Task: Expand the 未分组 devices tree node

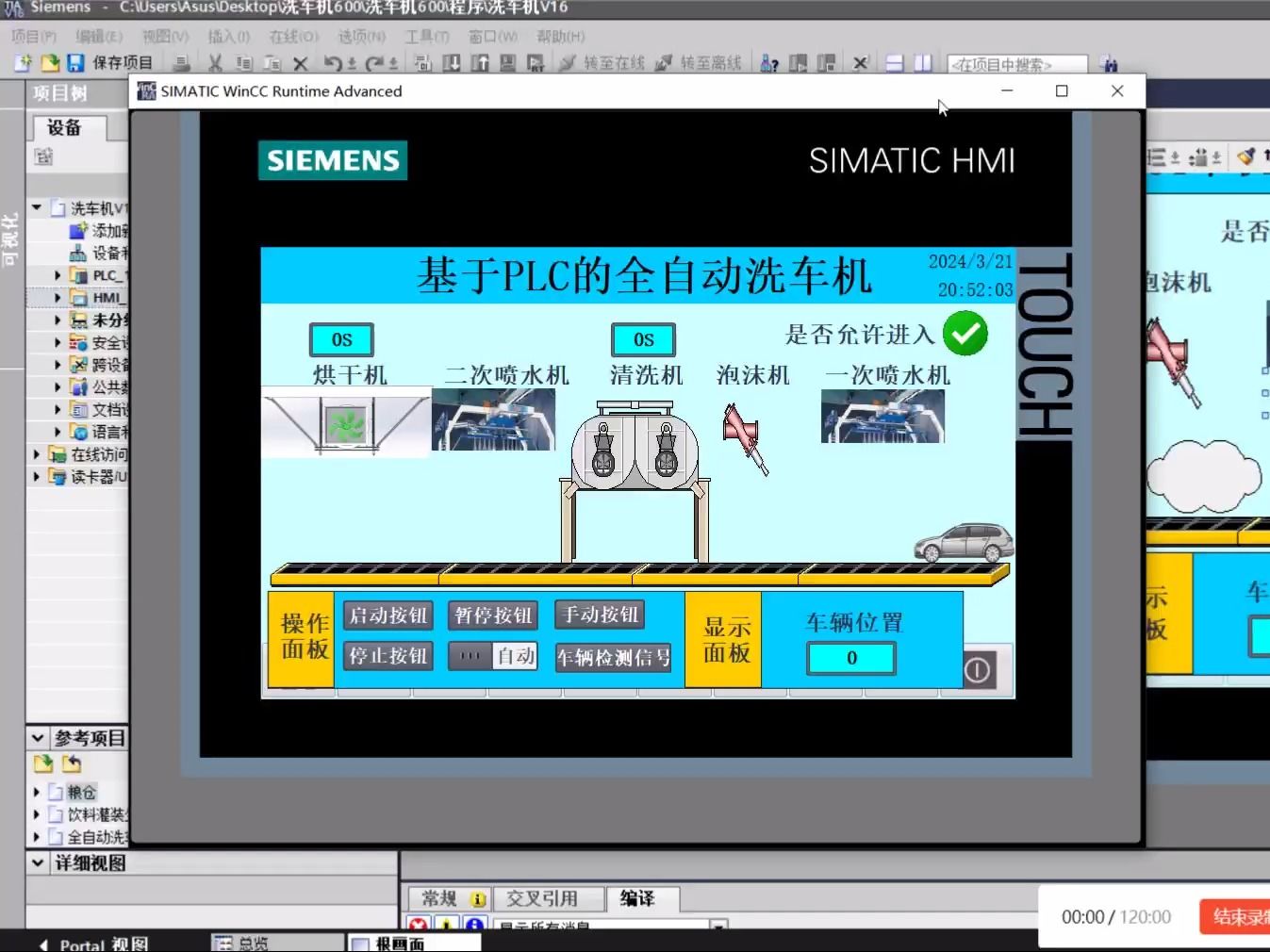Action: click(x=58, y=320)
